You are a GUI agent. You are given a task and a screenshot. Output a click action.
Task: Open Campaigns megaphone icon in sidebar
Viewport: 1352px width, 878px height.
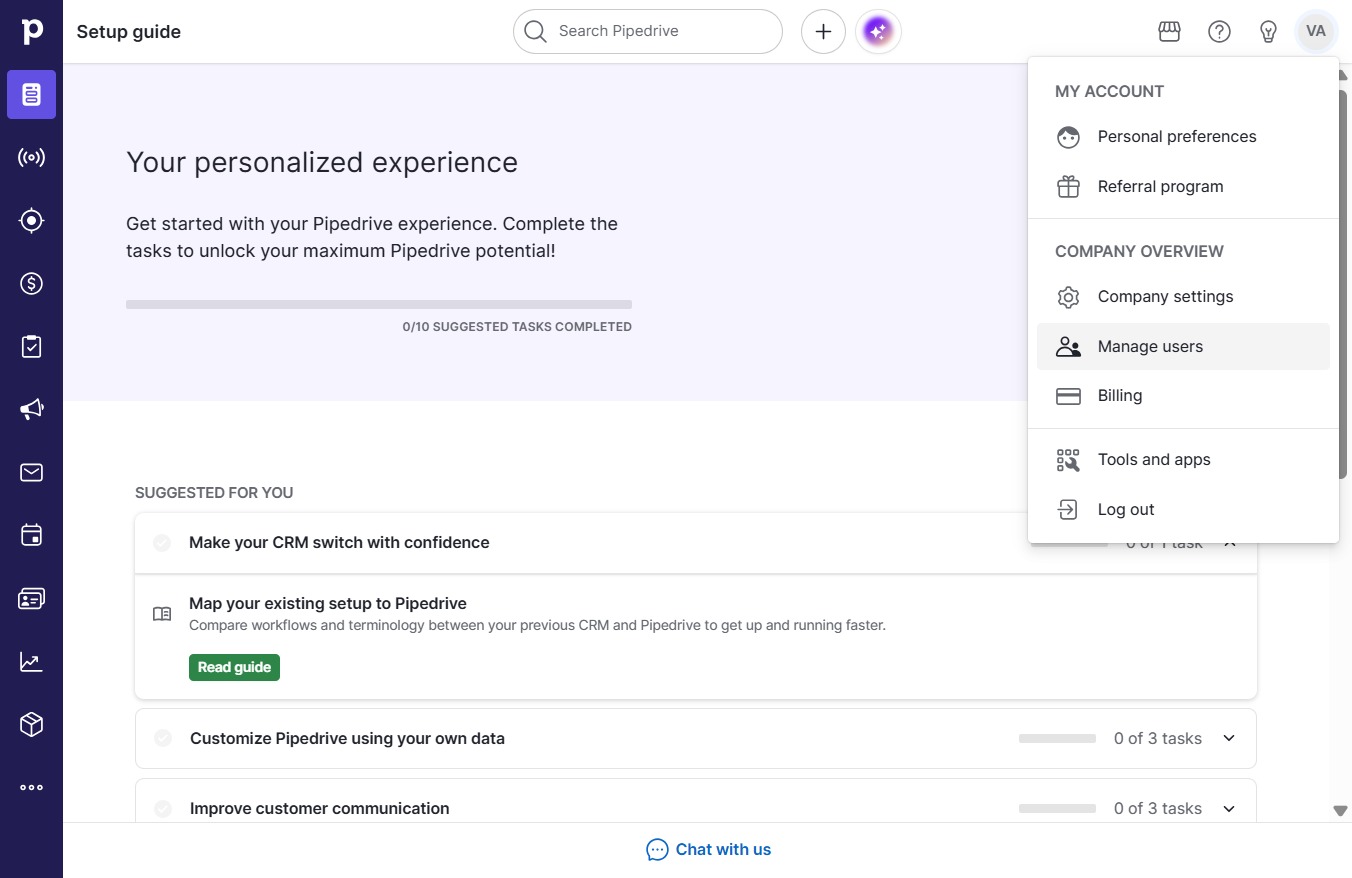coord(31,409)
